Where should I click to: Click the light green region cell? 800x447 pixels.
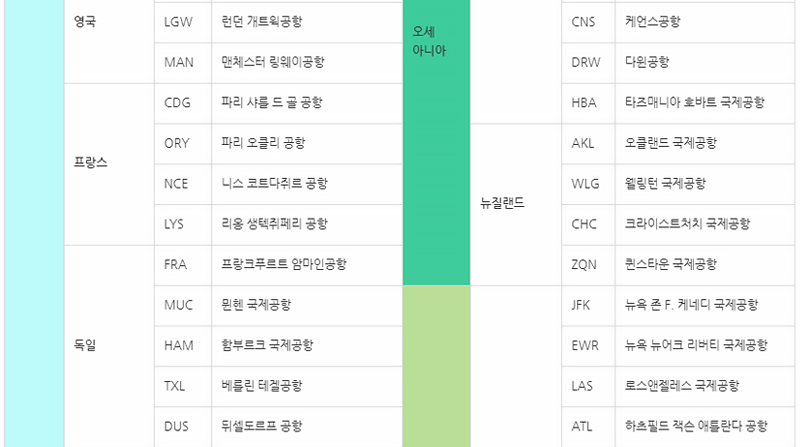[436, 366]
